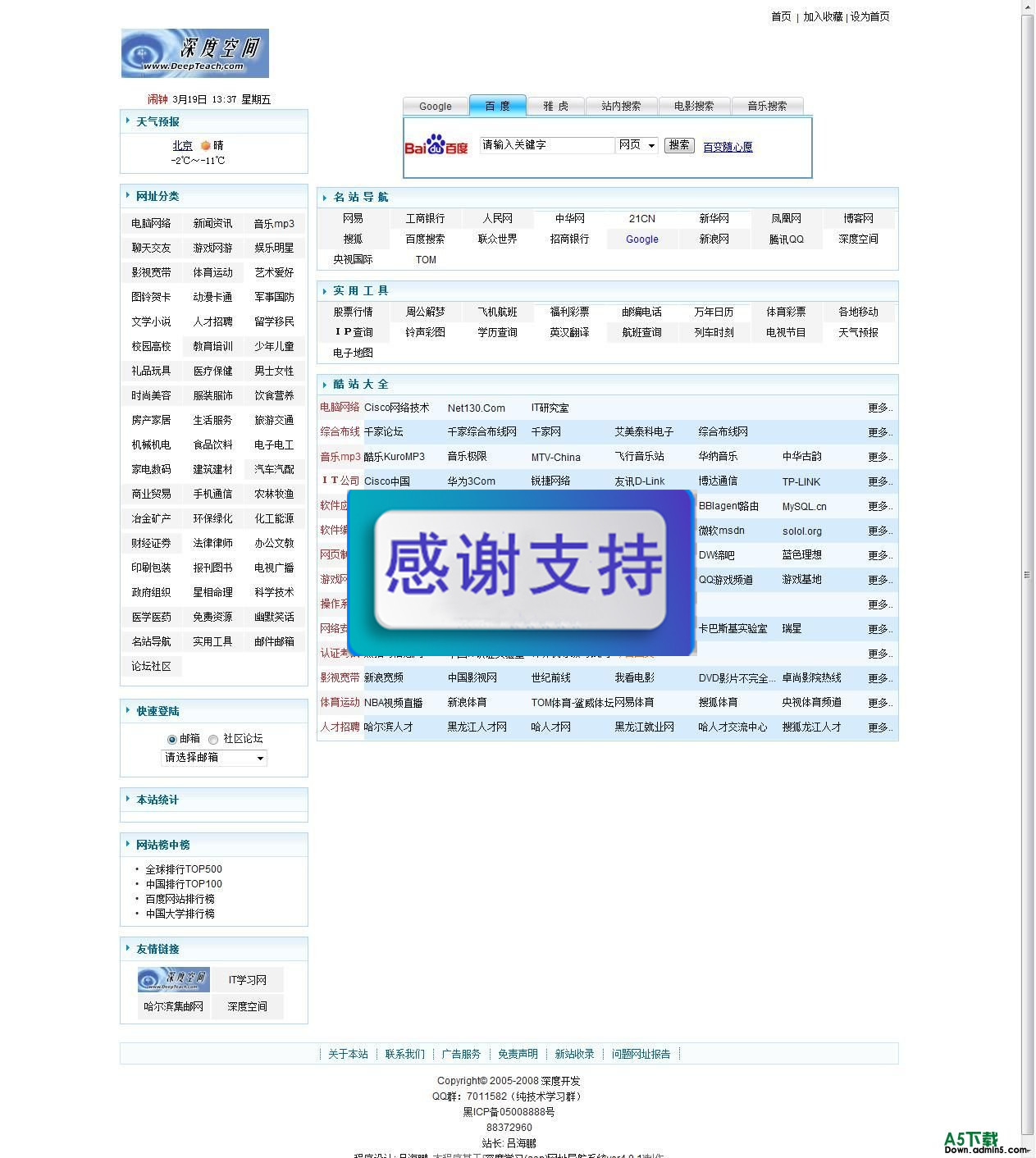Click the arrow beside 名站导航 header
The height and width of the screenshot is (1158, 1036).
325,198
